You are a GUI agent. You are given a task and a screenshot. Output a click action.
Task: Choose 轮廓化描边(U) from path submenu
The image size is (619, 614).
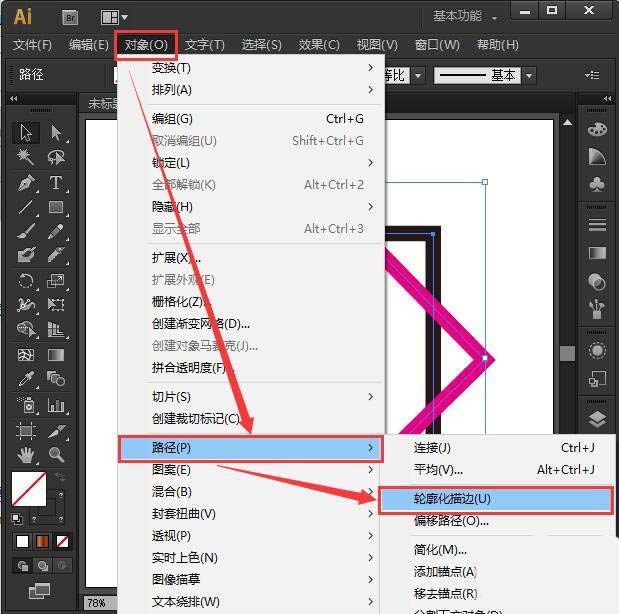pyautogui.click(x=496, y=499)
